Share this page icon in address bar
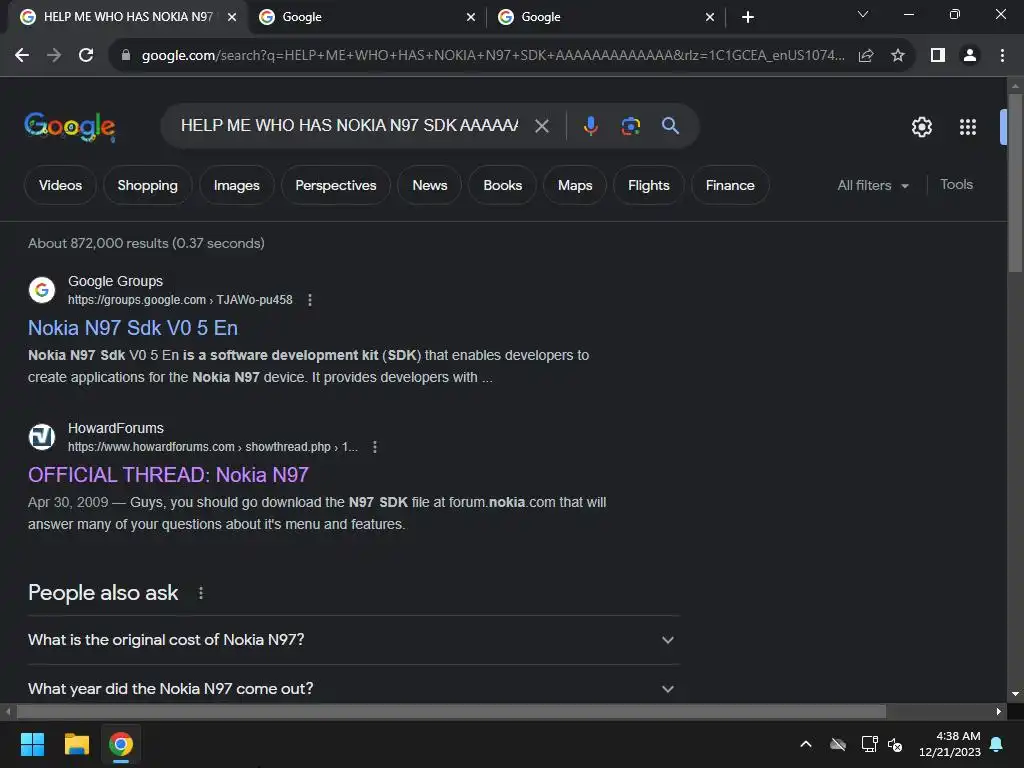The image size is (1024, 768). click(x=866, y=56)
